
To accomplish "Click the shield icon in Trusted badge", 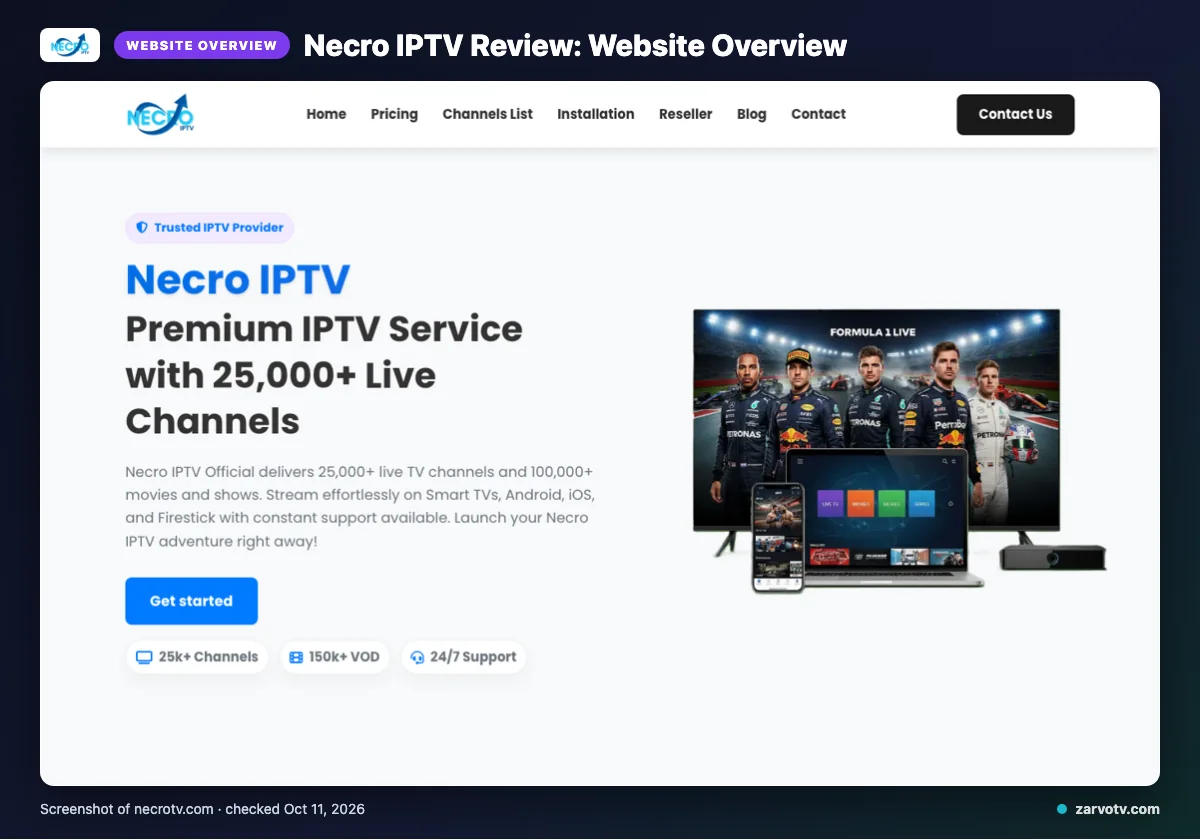I will point(142,227).
